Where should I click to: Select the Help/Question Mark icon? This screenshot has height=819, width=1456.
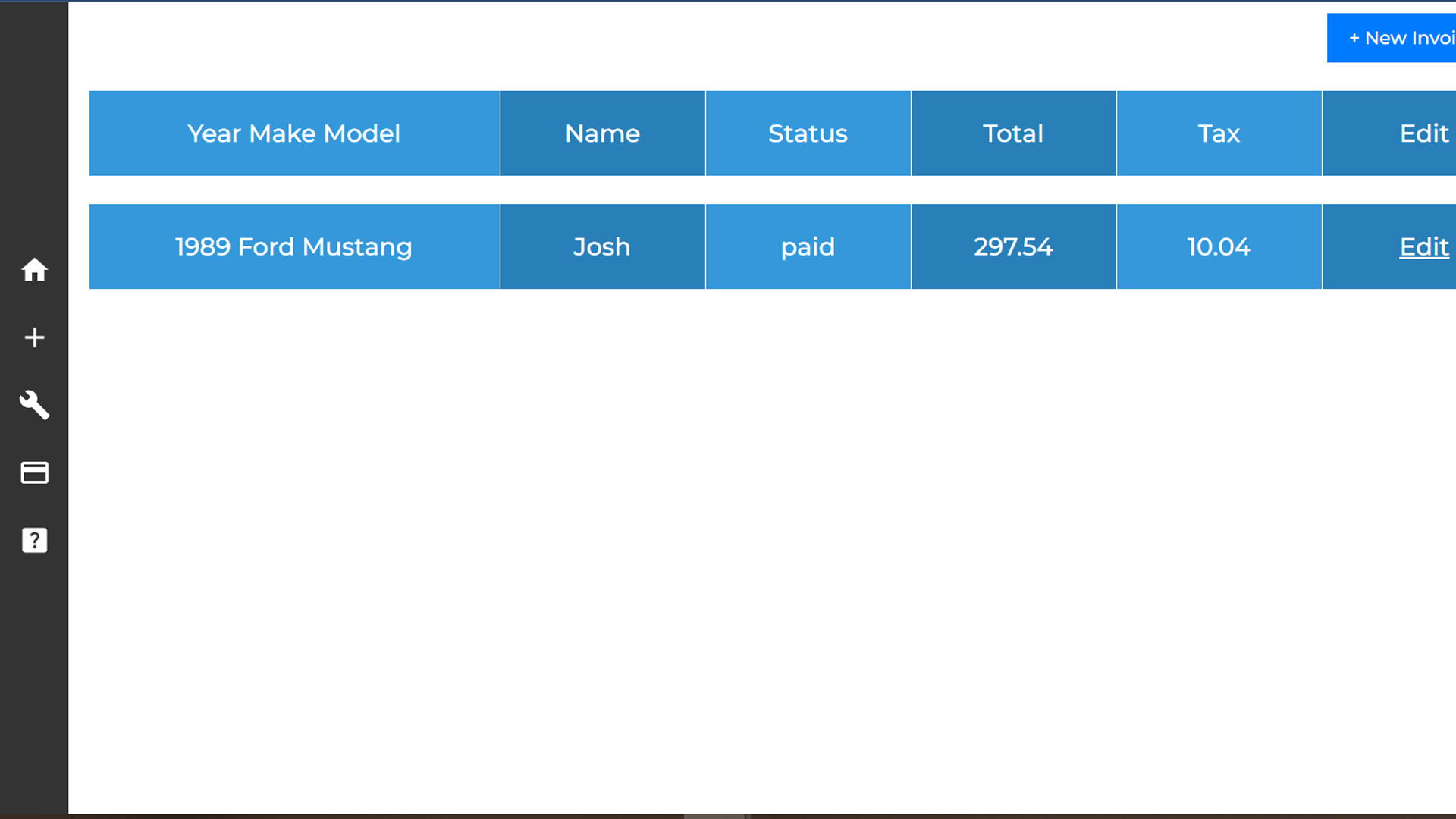point(34,540)
